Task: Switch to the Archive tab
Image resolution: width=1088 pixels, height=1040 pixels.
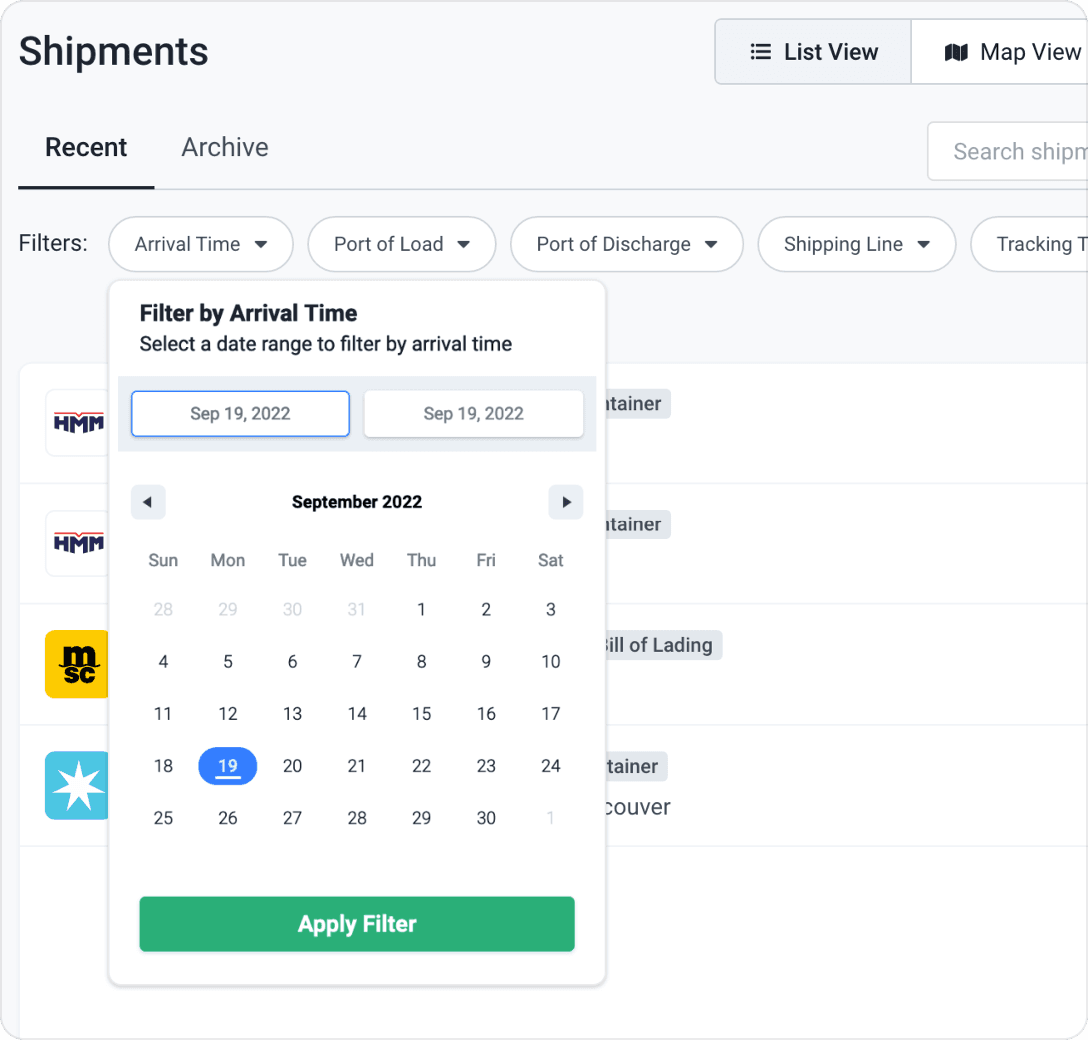Action: (x=225, y=147)
